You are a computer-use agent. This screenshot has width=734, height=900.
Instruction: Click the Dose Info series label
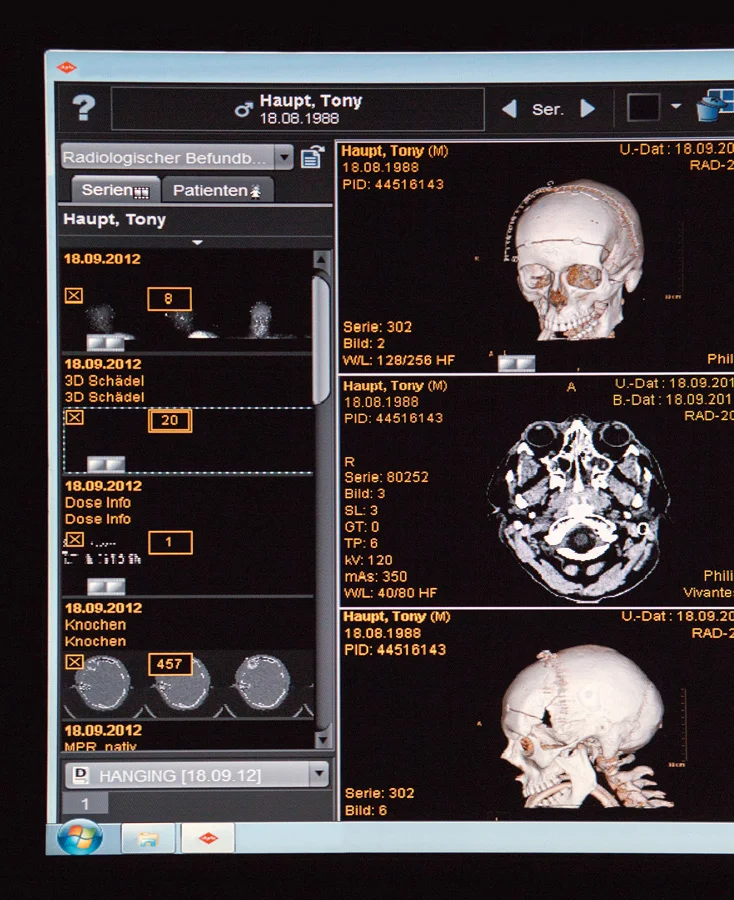coord(98,510)
